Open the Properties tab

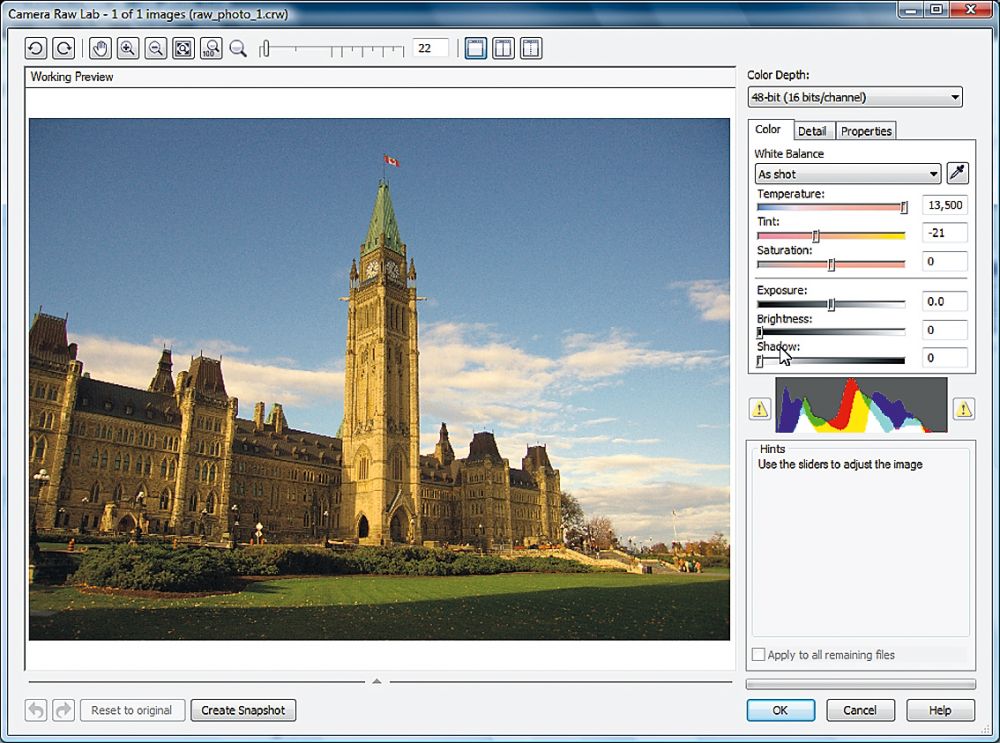point(866,131)
